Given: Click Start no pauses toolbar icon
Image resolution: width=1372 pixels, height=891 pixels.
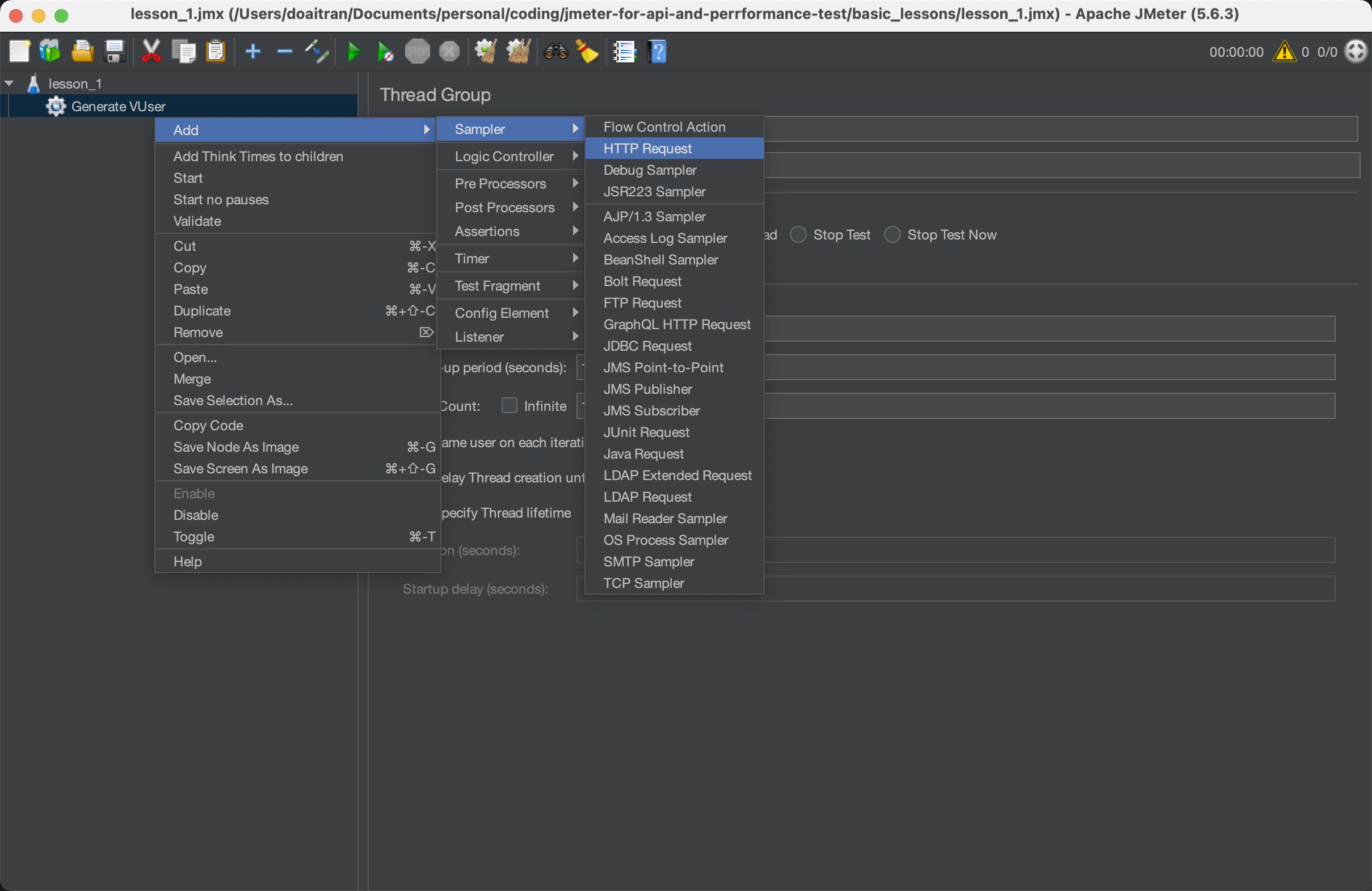Looking at the screenshot, I should 385,51.
